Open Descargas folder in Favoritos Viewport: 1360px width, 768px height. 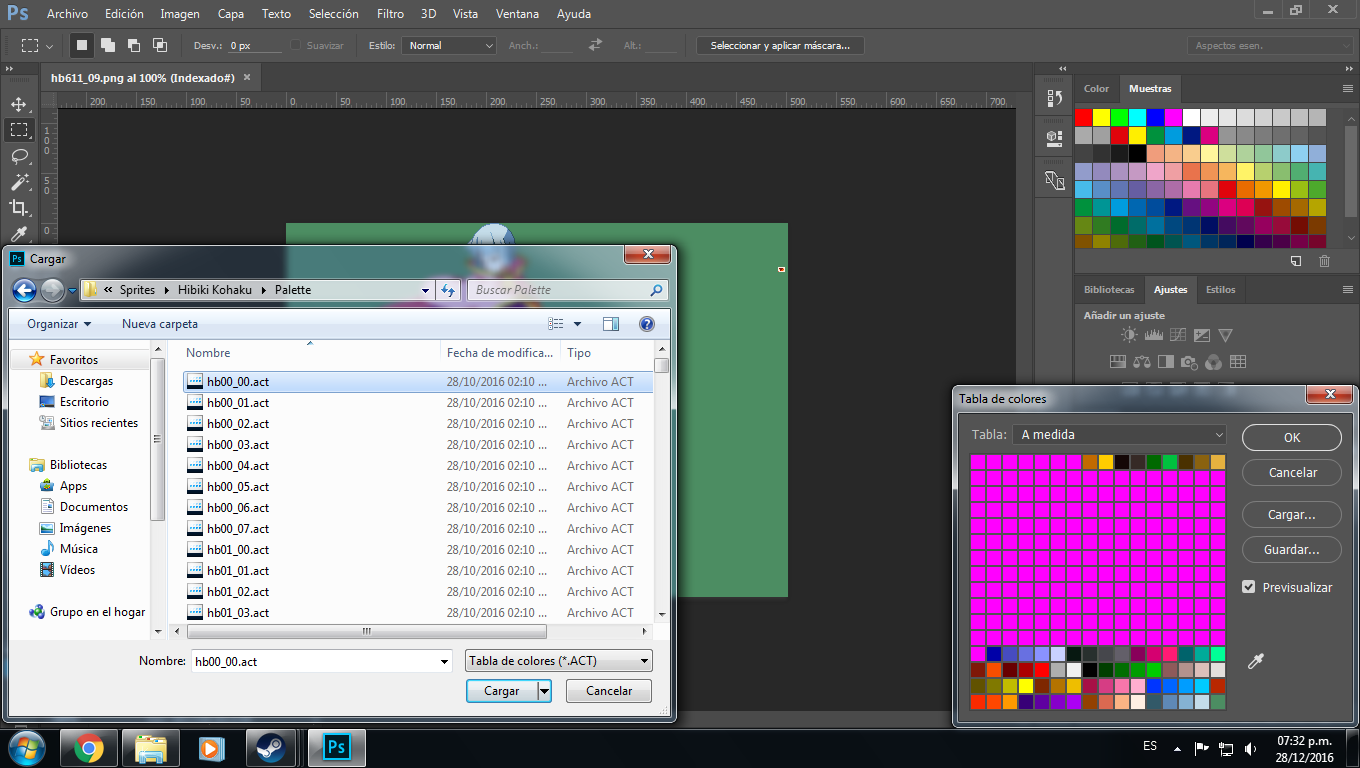pyautogui.click(x=86, y=381)
